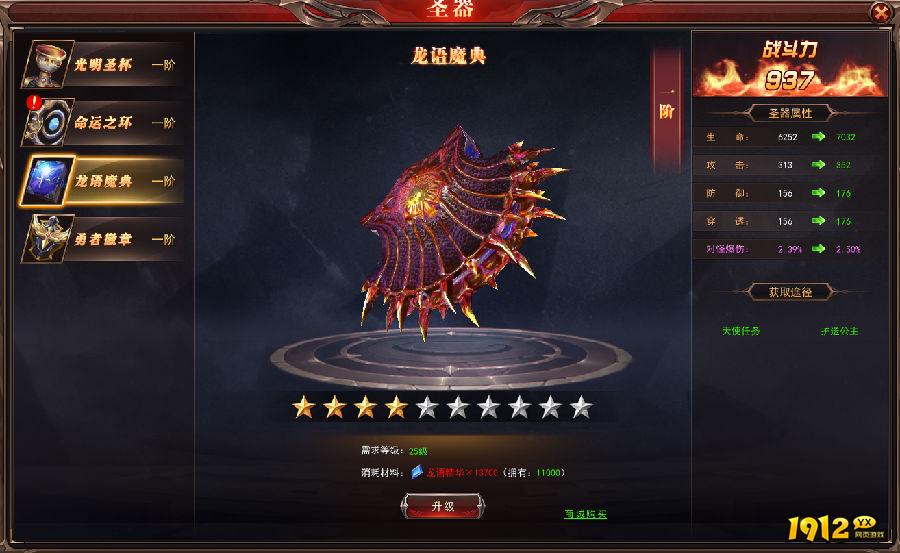Click the first gold star

click(304, 407)
